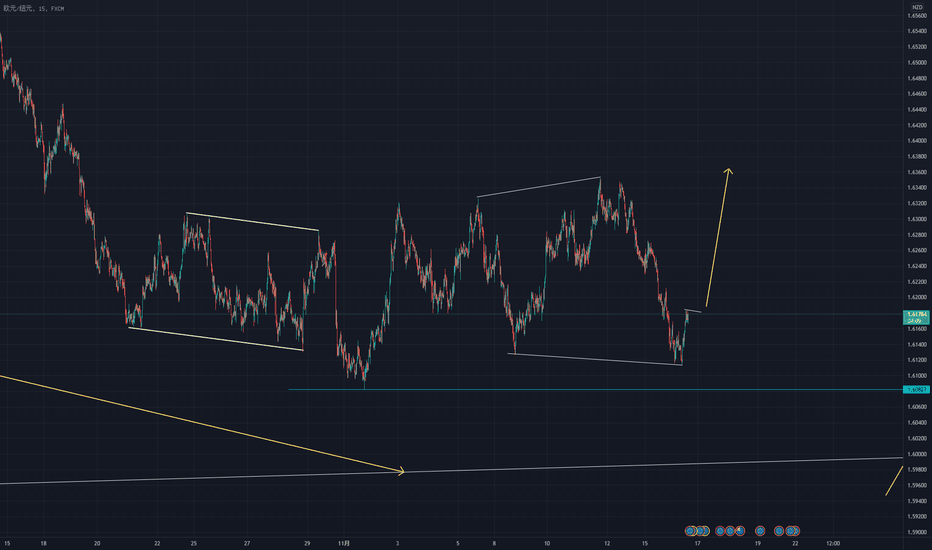Open the single event icon between dates 19 and 22
Image resolution: width=932 pixels, height=550 pixels.
point(779,531)
